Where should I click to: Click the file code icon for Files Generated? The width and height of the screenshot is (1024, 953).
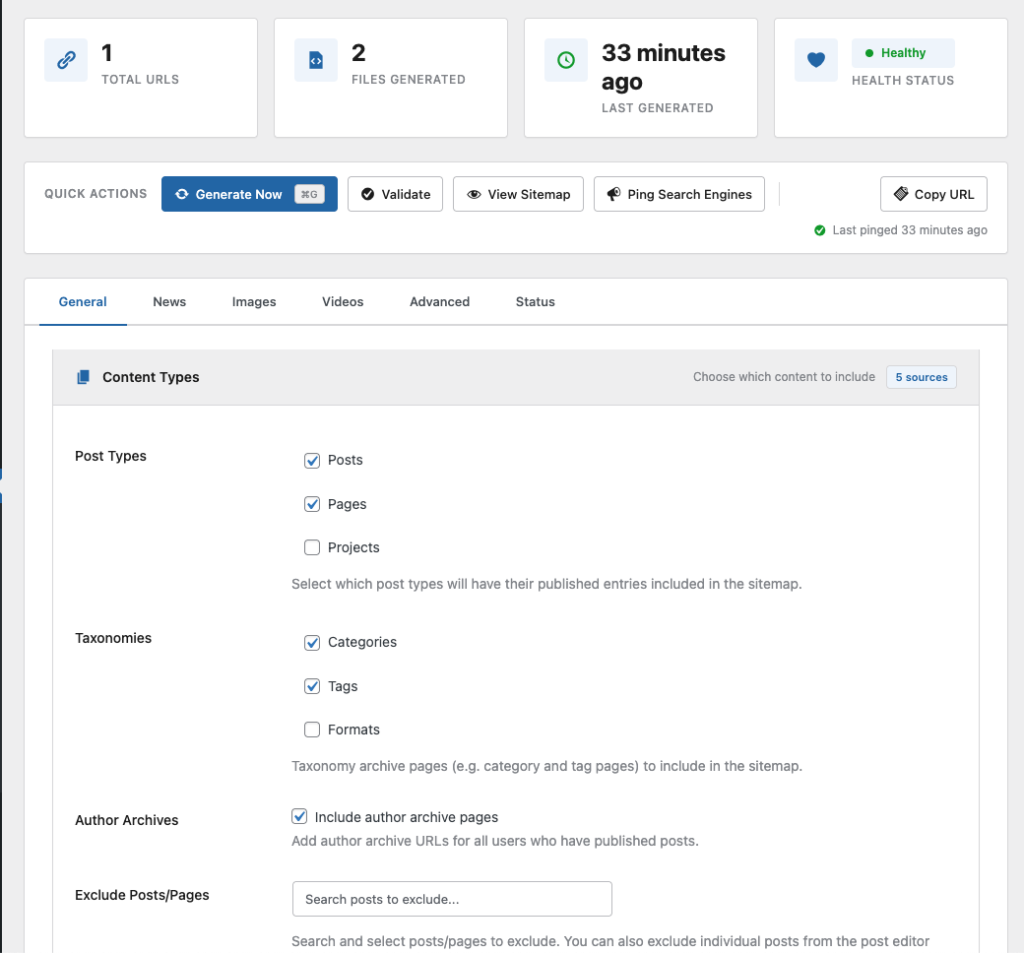click(x=316, y=60)
